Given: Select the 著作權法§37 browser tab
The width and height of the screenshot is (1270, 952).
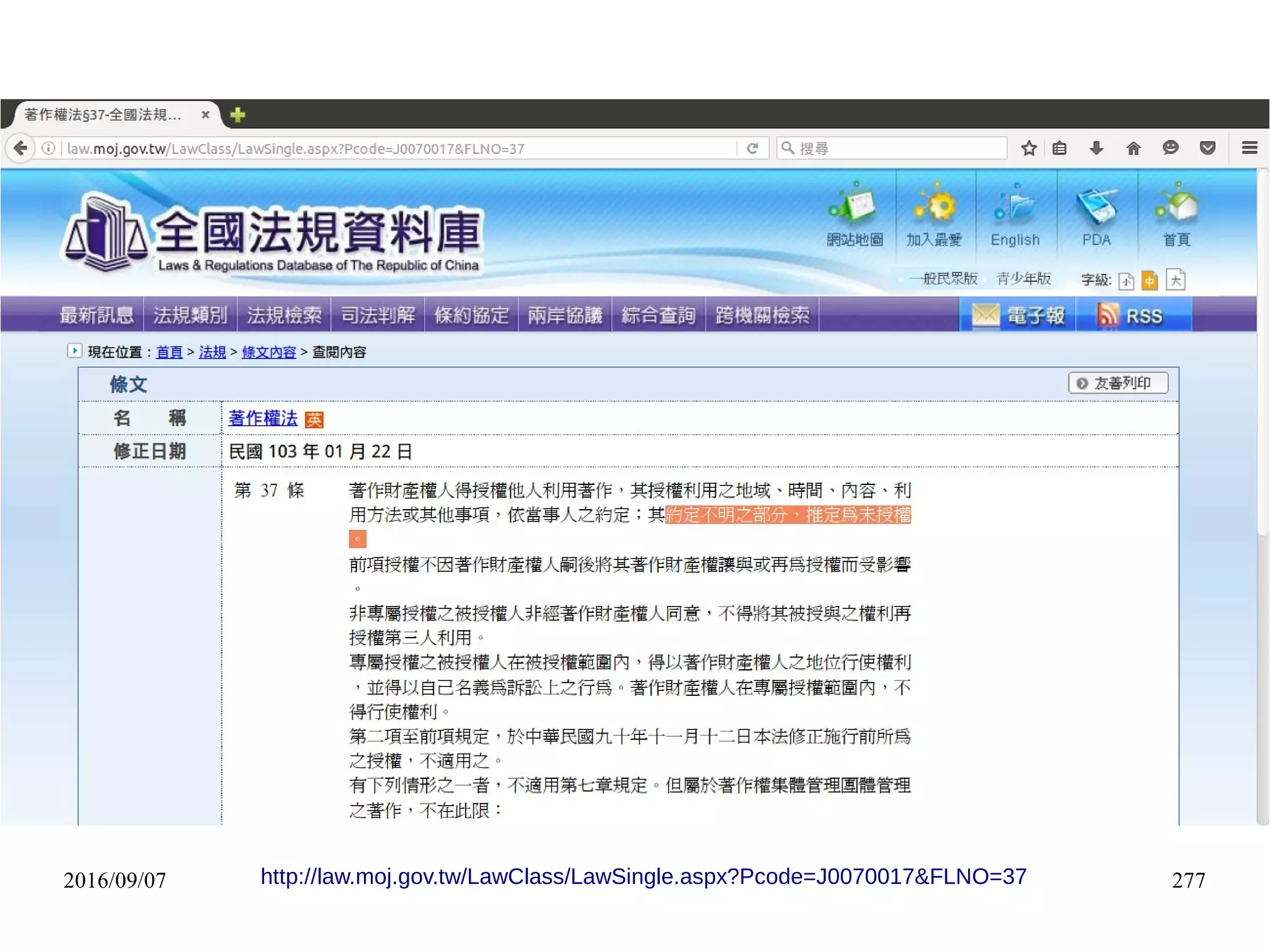Looking at the screenshot, I should pyautogui.click(x=115, y=115).
